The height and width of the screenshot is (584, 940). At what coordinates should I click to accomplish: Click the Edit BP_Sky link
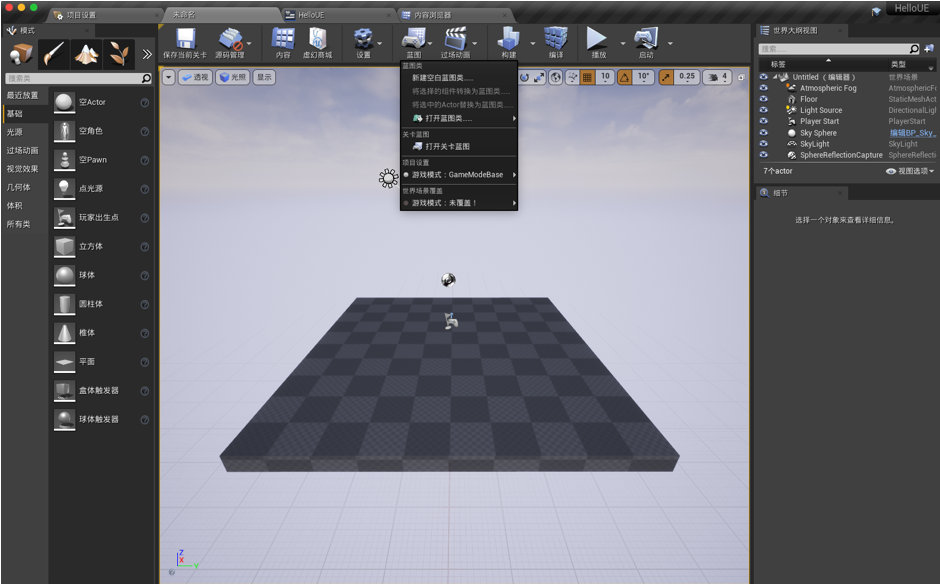(912, 133)
